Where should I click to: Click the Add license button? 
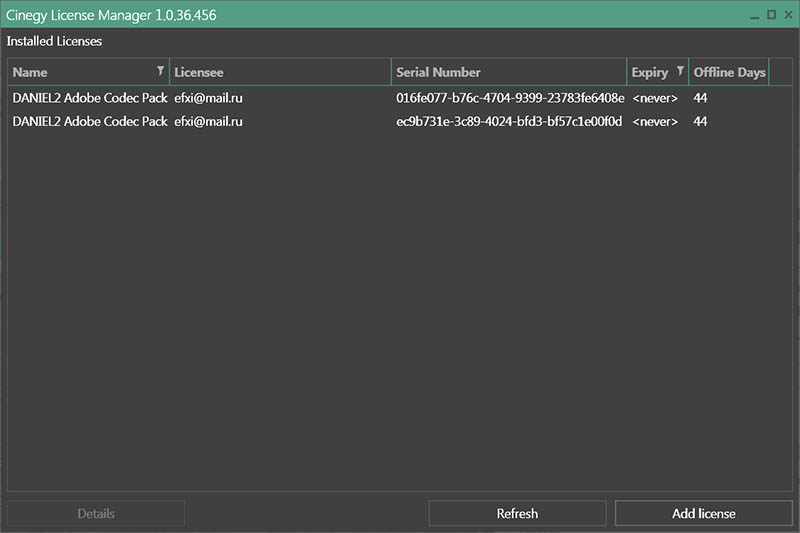click(x=704, y=513)
